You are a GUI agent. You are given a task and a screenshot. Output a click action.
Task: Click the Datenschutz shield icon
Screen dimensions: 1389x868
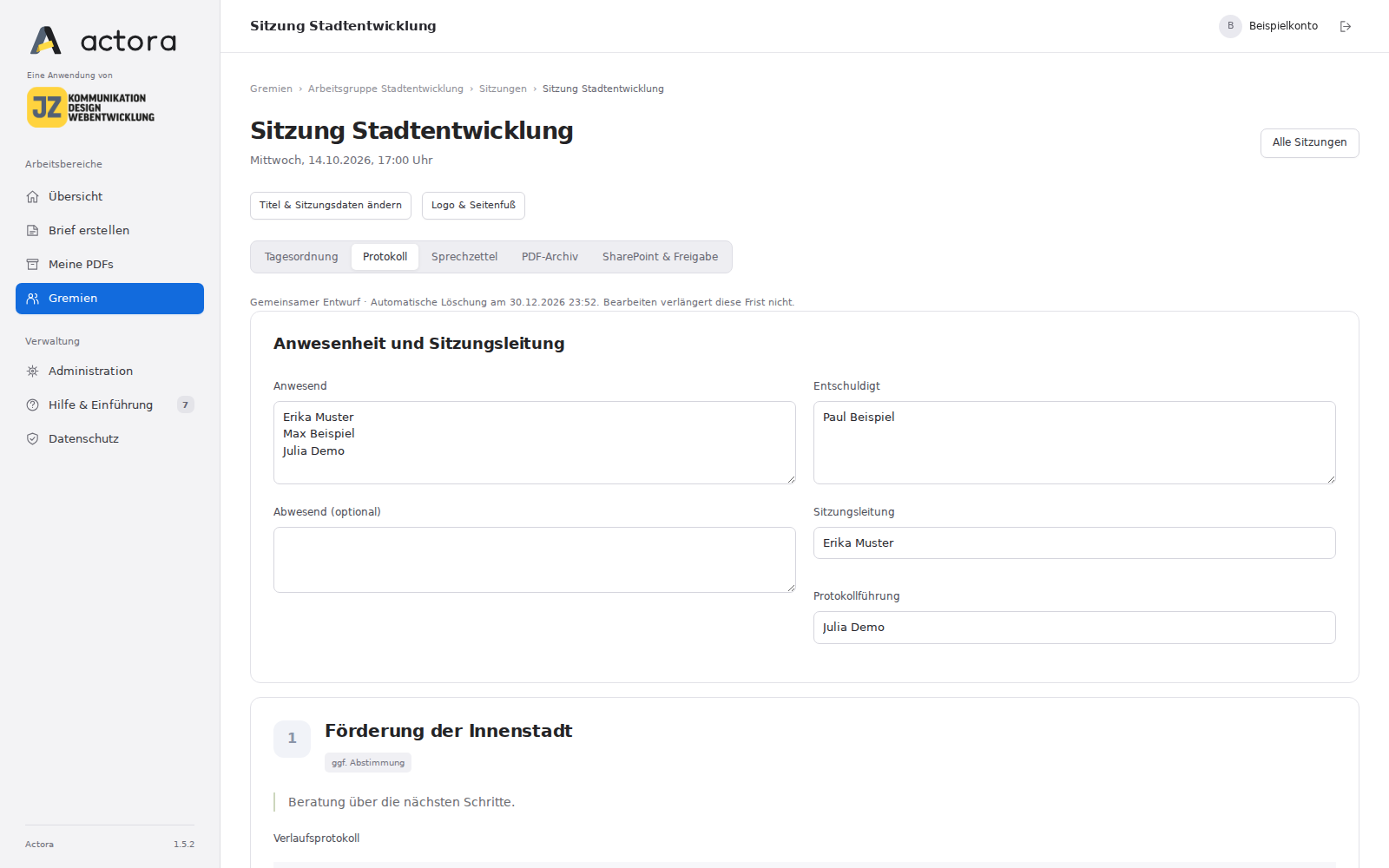click(33, 439)
